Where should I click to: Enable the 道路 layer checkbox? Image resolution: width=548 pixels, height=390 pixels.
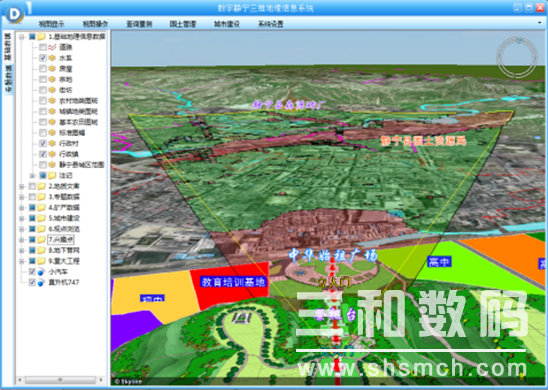pos(43,47)
